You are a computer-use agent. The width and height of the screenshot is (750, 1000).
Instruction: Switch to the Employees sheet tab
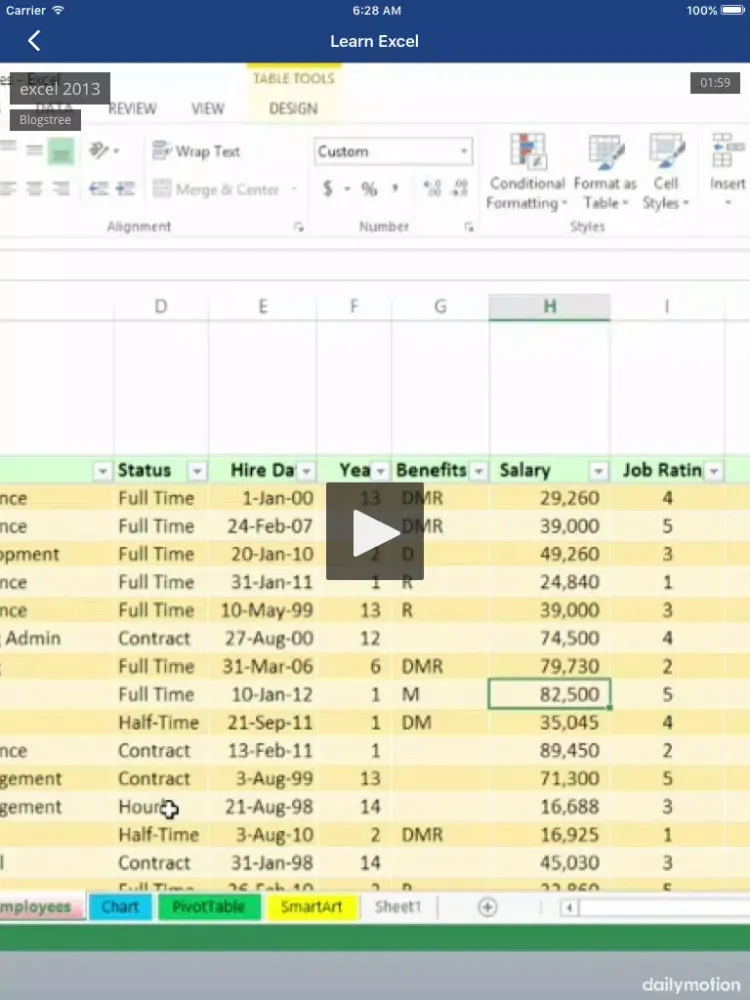[40, 907]
